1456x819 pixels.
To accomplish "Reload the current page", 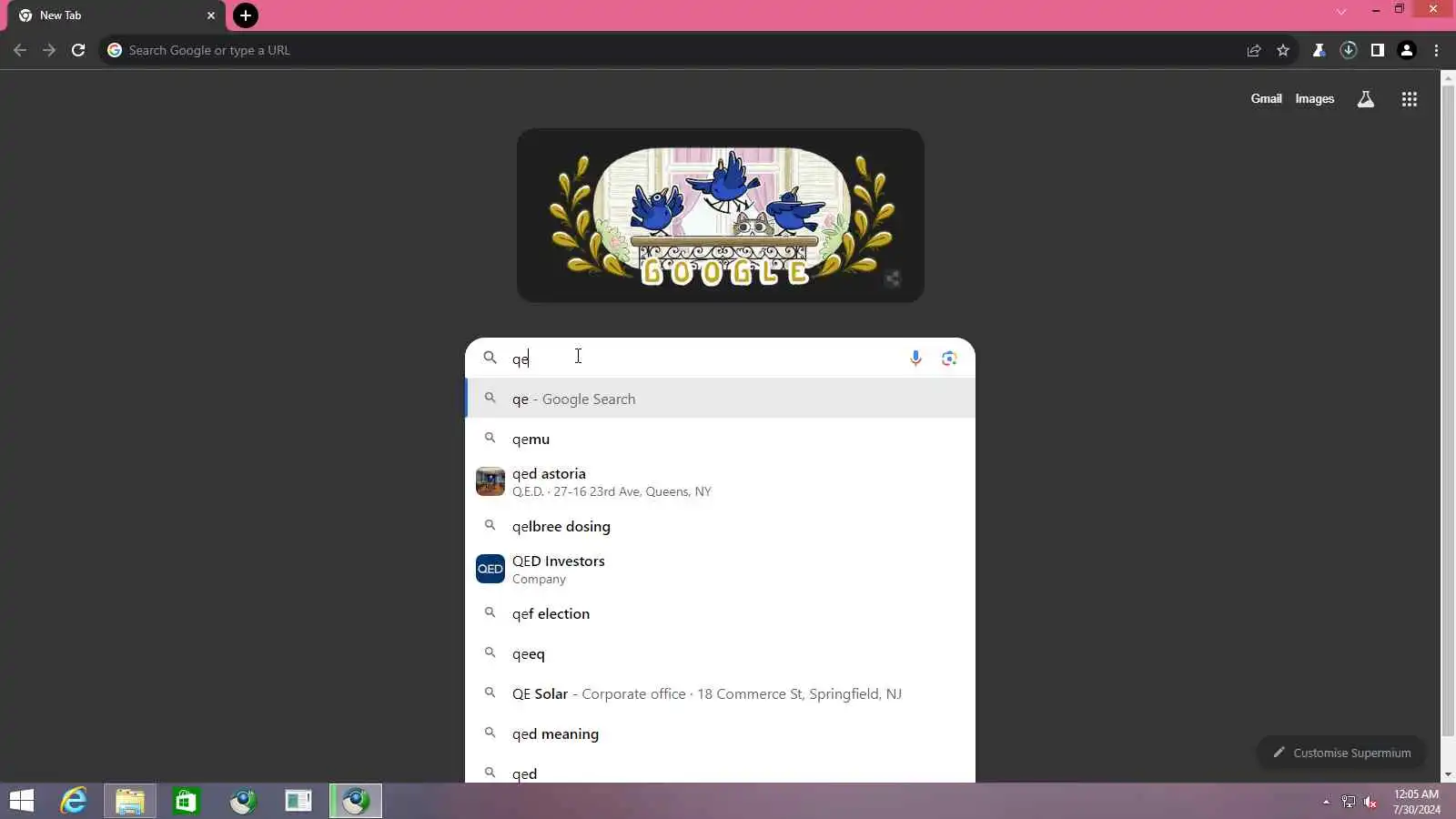I will tap(78, 50).
